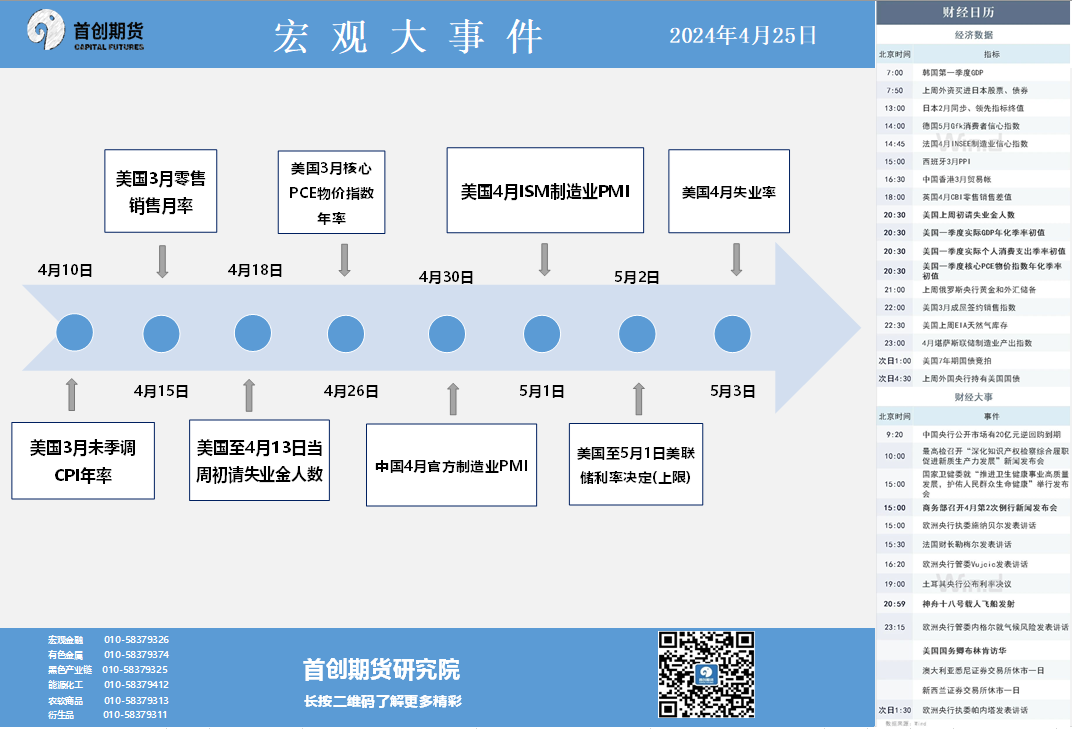Select the 美国3月成屋签约销售指数 row

(x=973, y=308)
